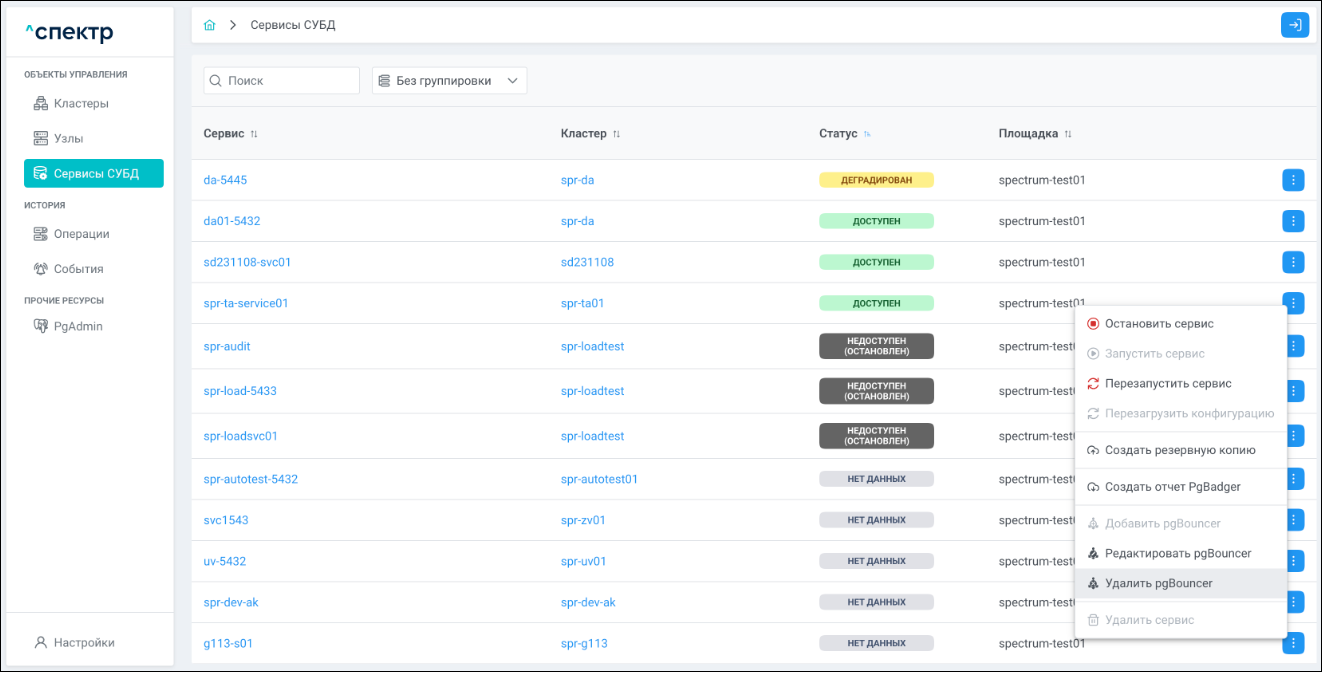The height and width of the screenshot is (674, 1322).
Task: Go to Кластеры in sidebar
Action: pos(81,103)
